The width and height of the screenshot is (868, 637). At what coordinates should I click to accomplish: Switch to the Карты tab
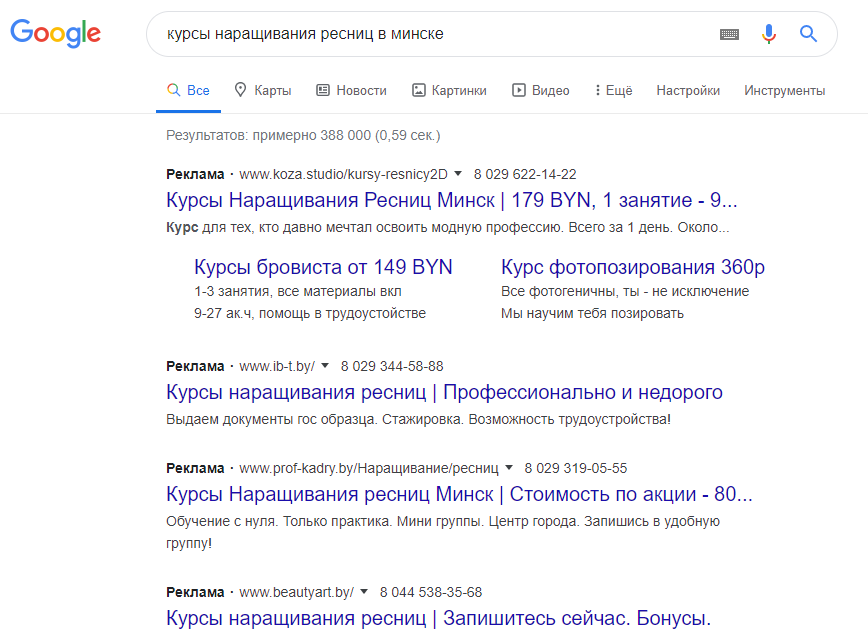(262, 90)
